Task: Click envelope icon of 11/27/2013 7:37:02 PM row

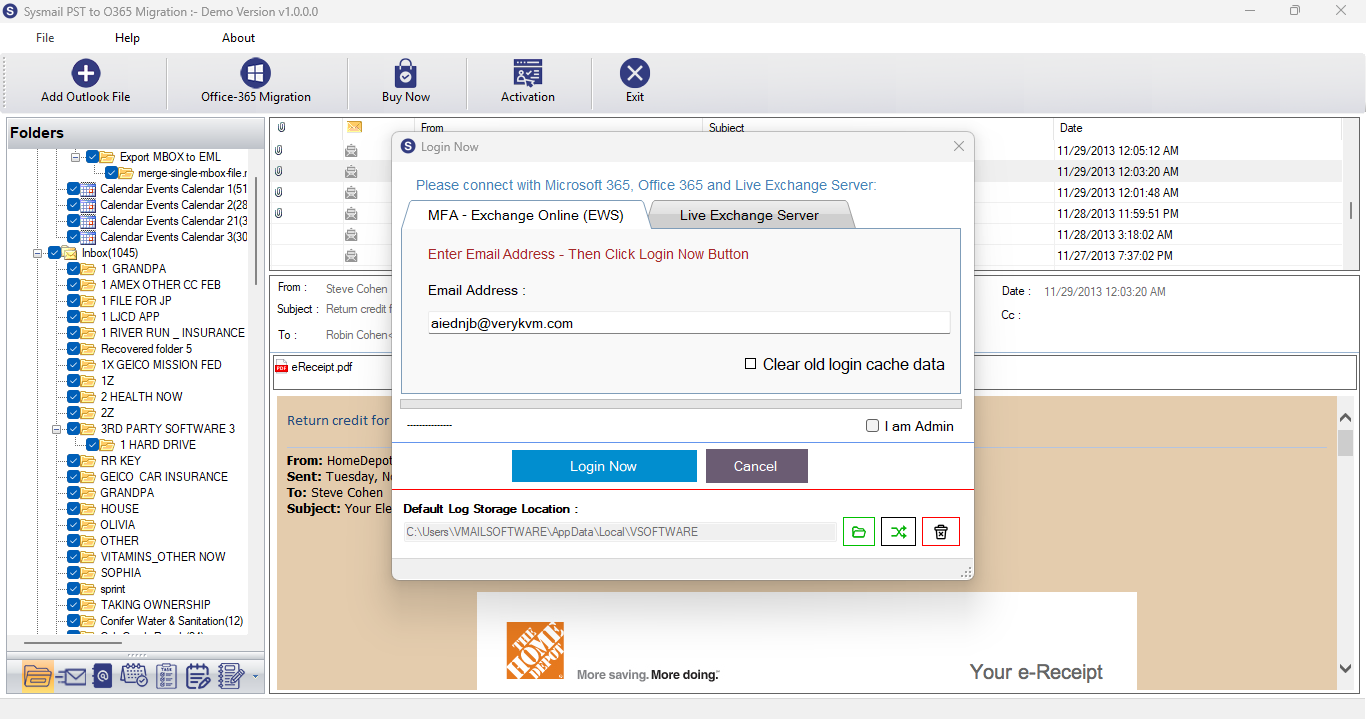Action: pos(352,256)
